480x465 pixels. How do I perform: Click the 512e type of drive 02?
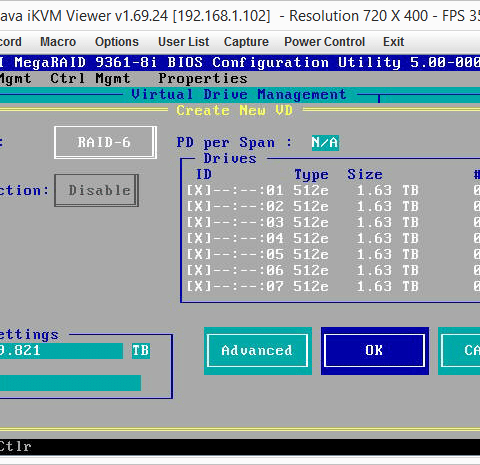pyautogui.click(x=311, y=206)
